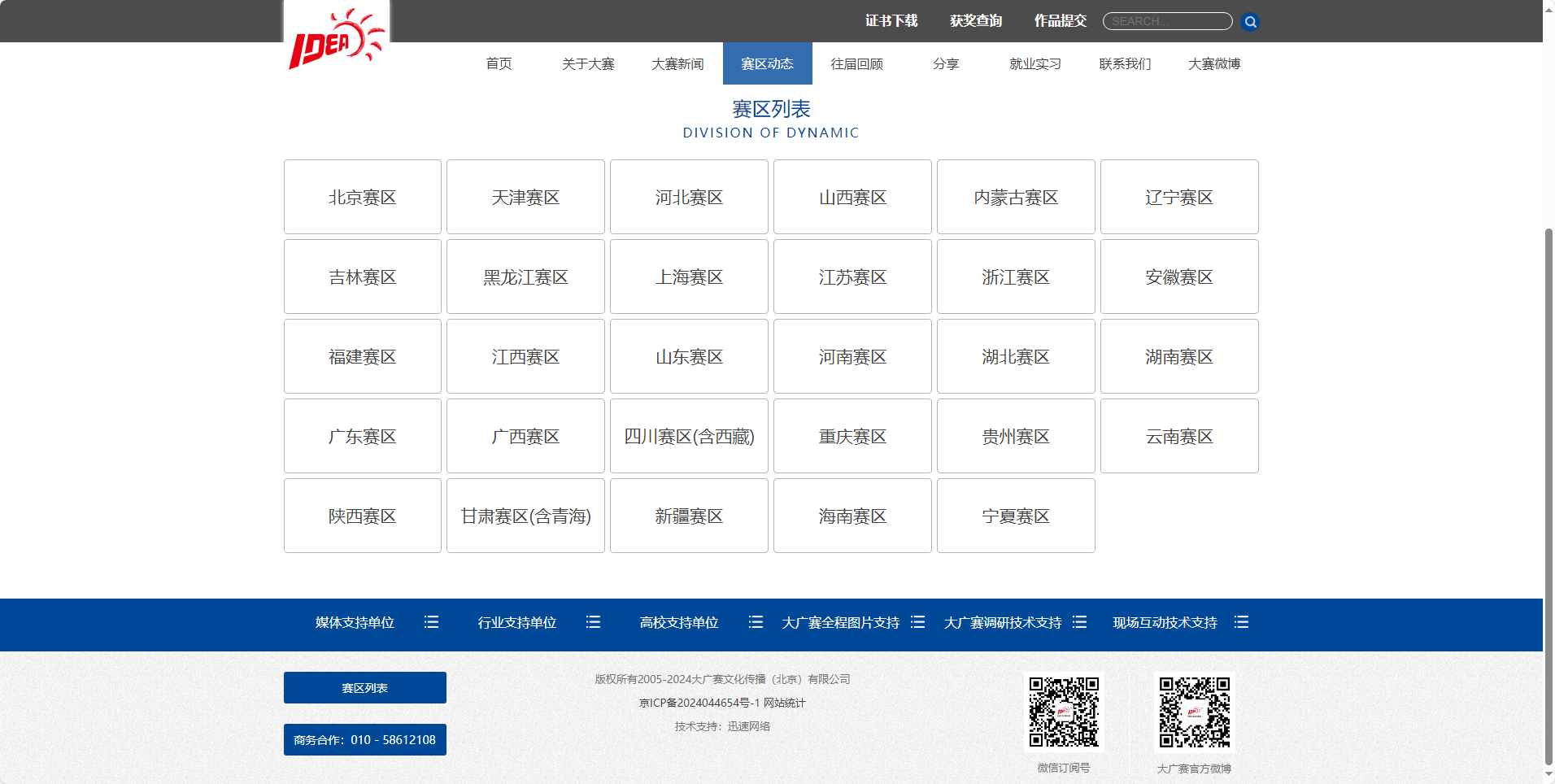Expand the 高校支持单位 list icon
Image resolution: width=1555 pixels, height=784 pixels.
pos(756,622)
